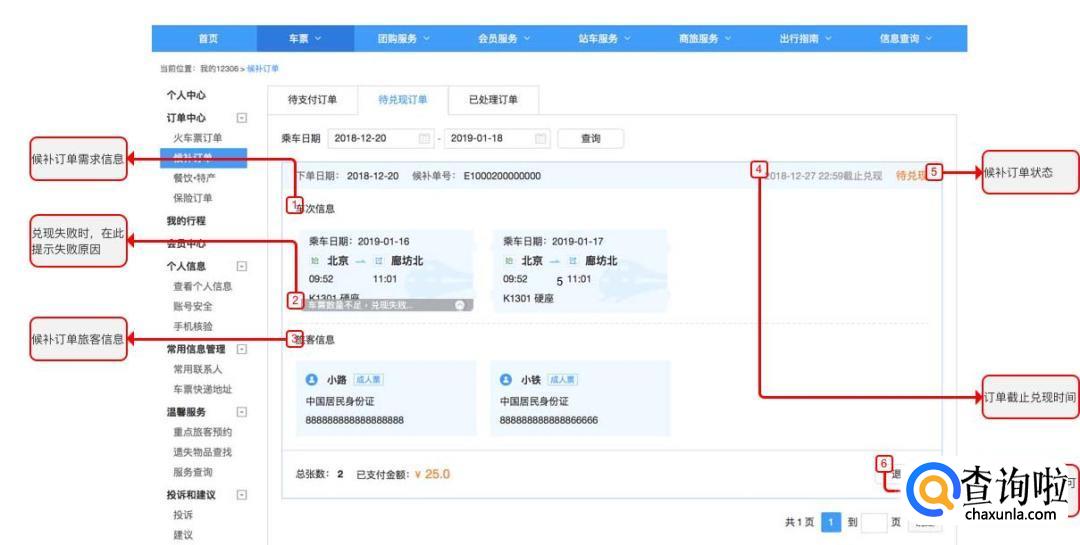Open the 商旅服务 navigation dropdown

click(x=705, y=39)
